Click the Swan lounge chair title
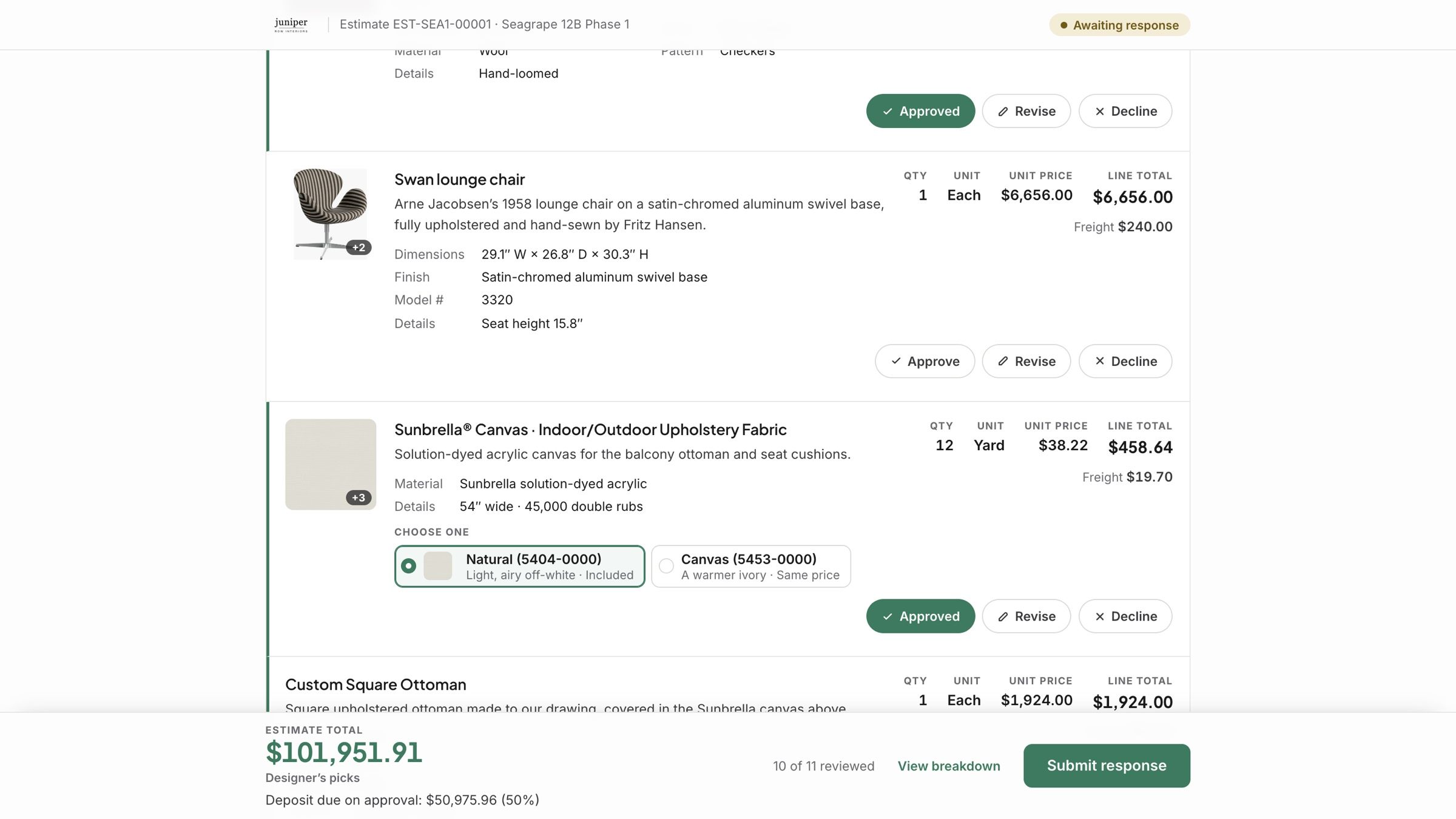 pyautogui.click(x=459, y=180)
